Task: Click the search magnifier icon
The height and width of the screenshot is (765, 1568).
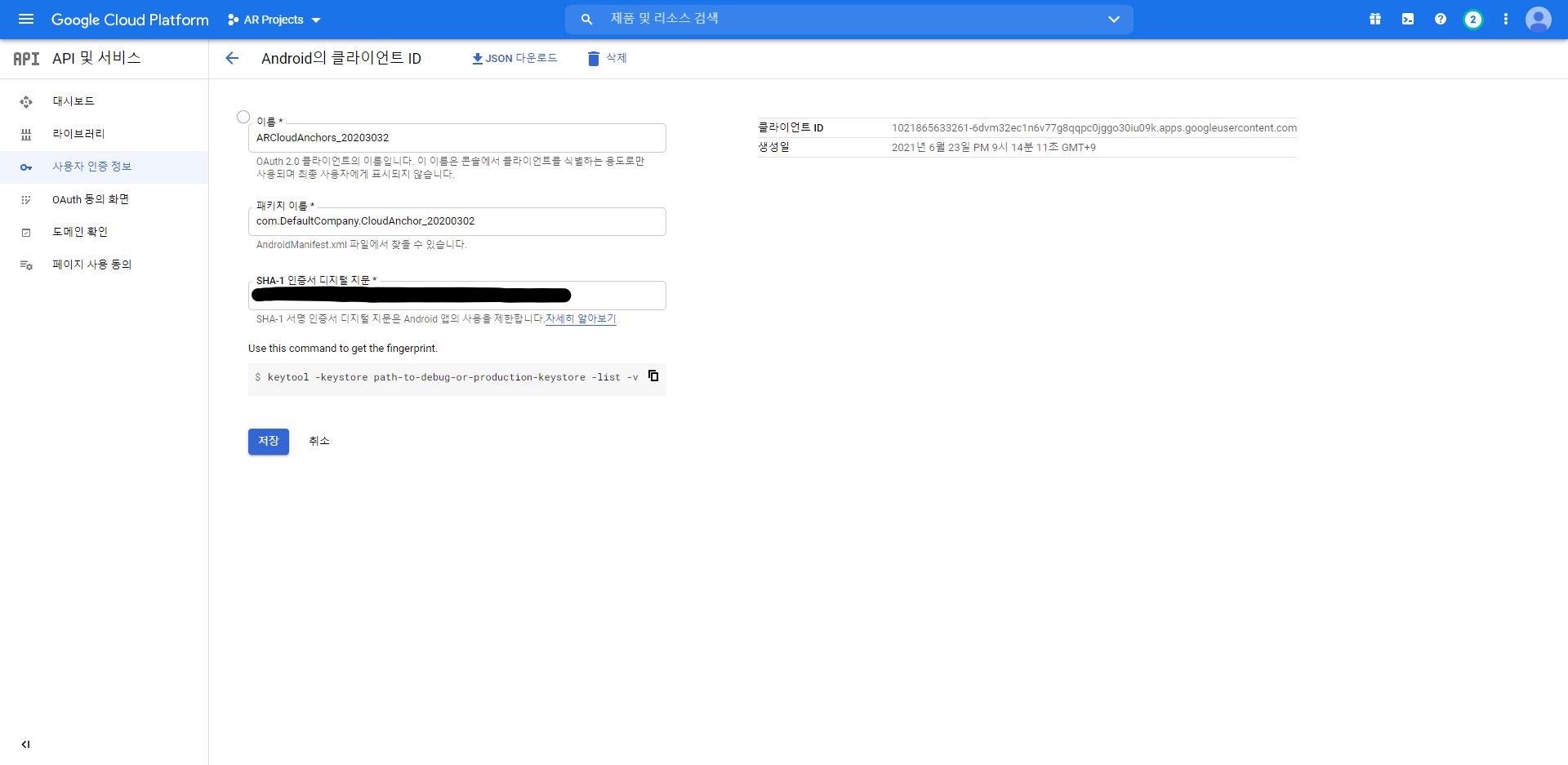Action: point(586,19)
